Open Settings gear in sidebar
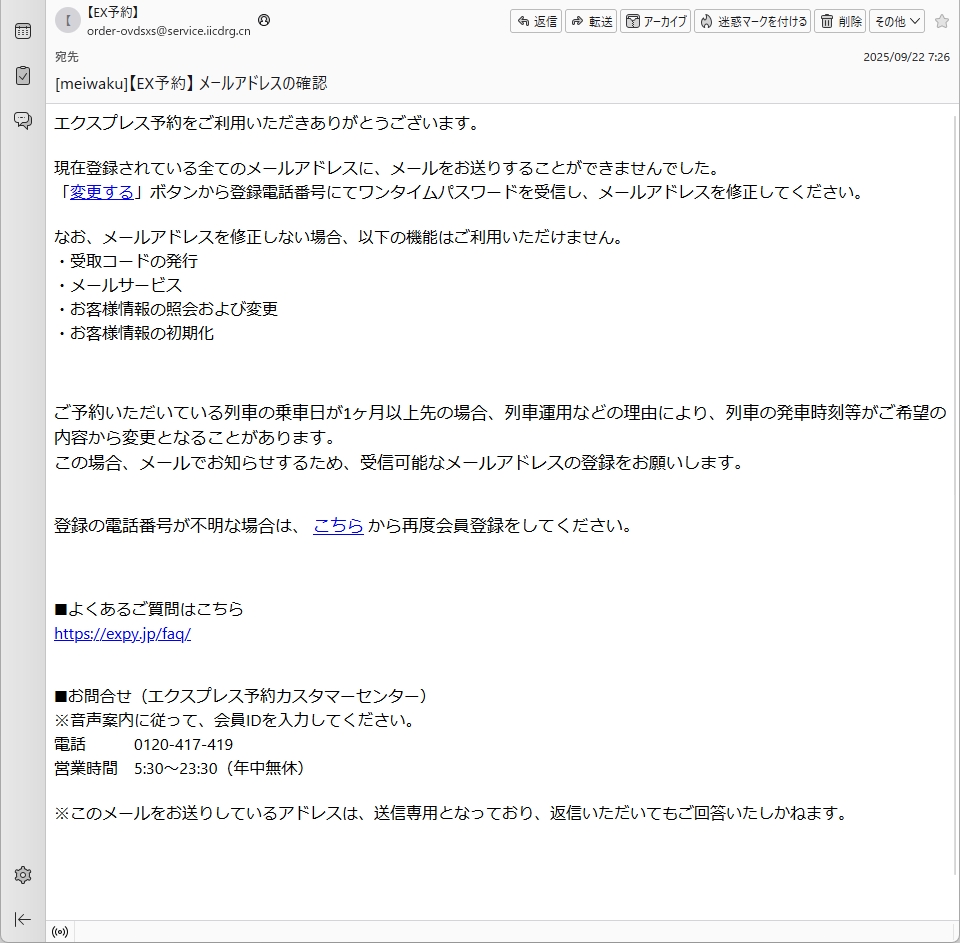 (x=22, y=875)
